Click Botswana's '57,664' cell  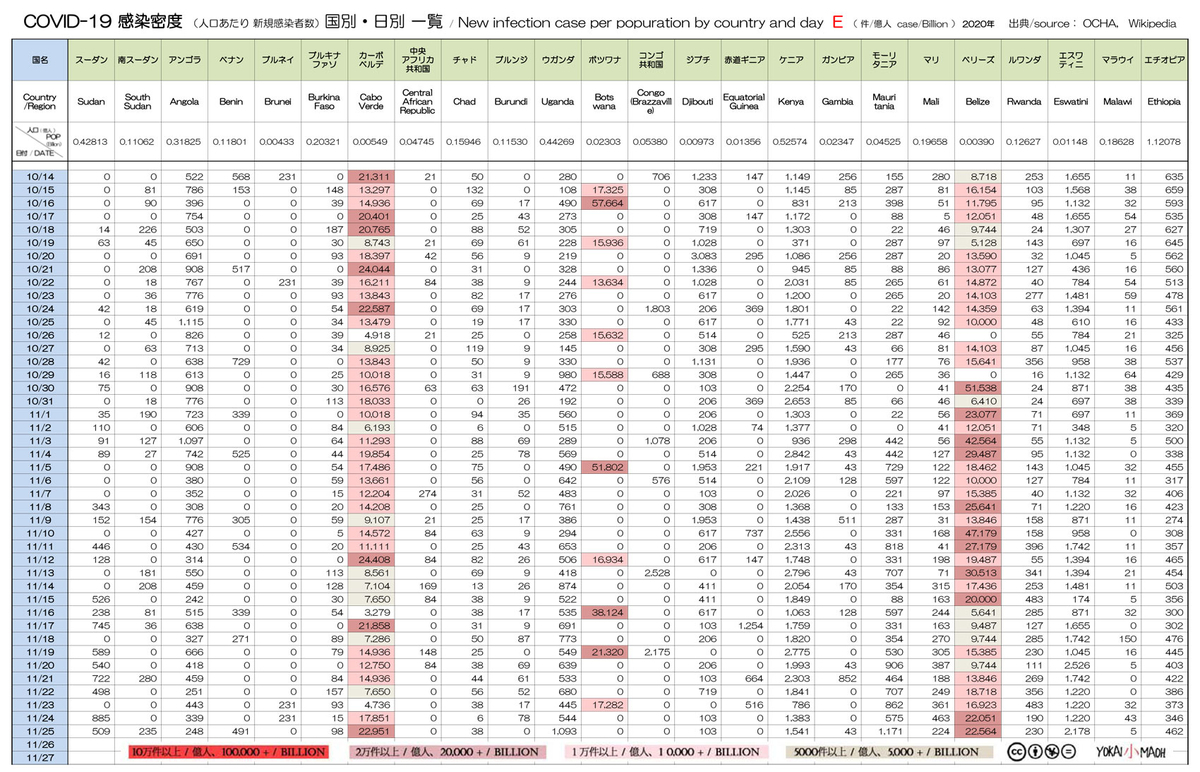[x=604, y=202]
